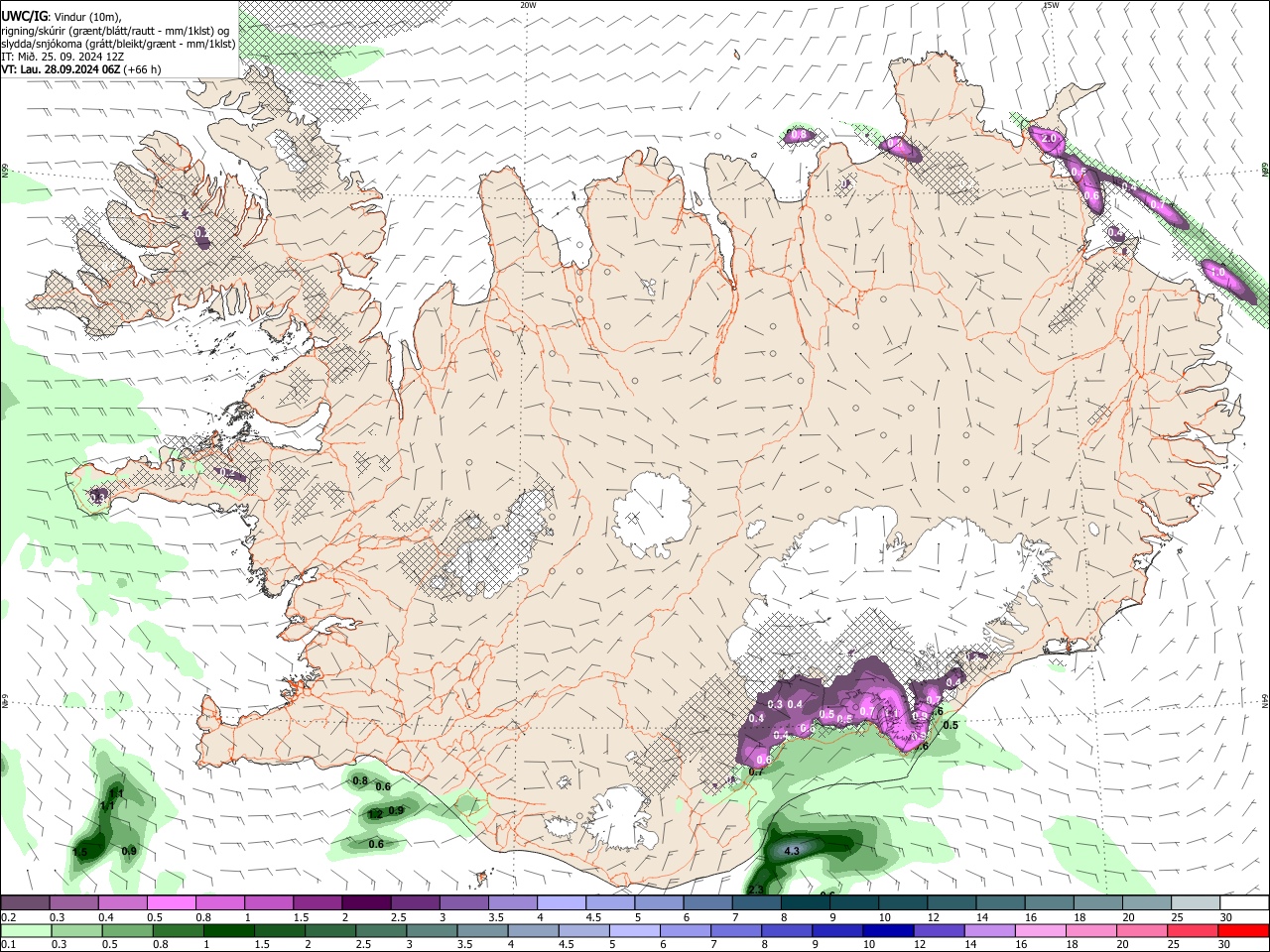Click the snow-scale swatch starting at 0.2
1270x952 pixels.
(x=25, y=903)
